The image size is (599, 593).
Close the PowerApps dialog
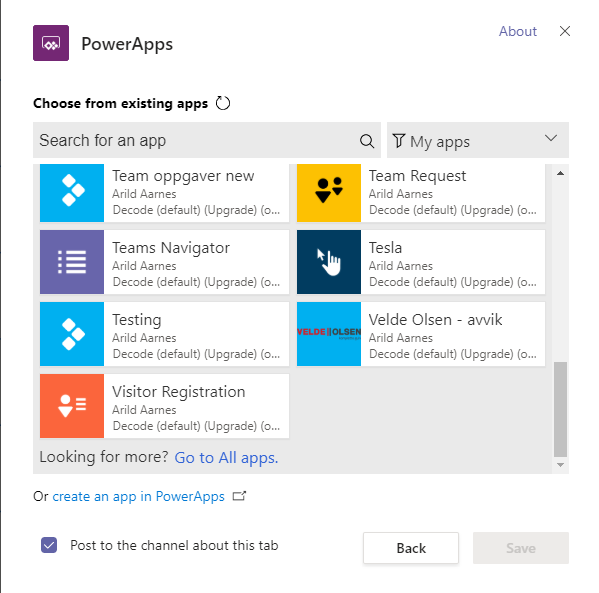click(565, 31)
